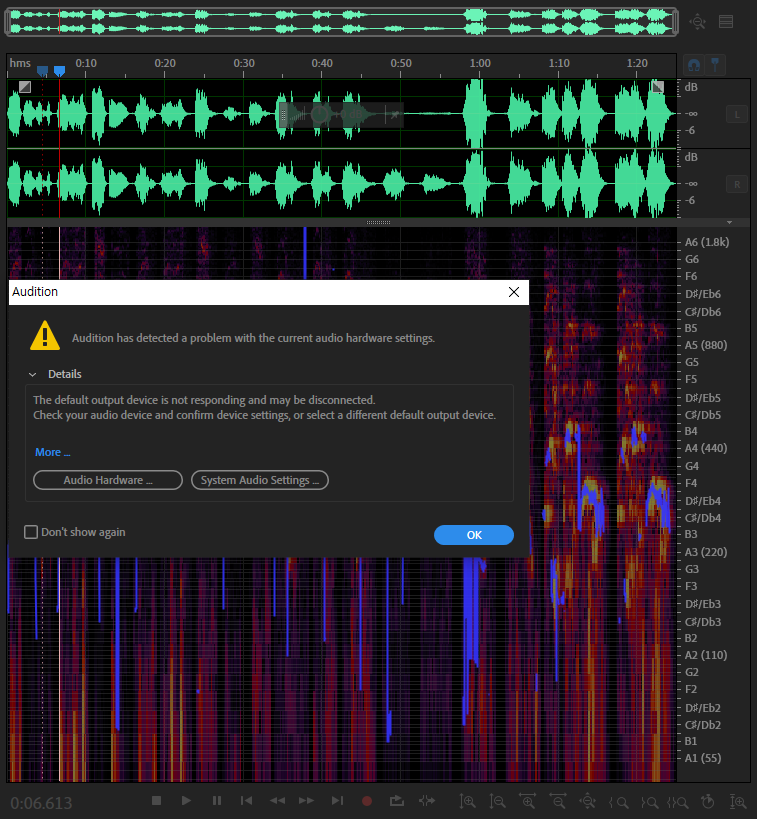Click the HUD pin icon on waveform overlay

click(x=394, y=114)
